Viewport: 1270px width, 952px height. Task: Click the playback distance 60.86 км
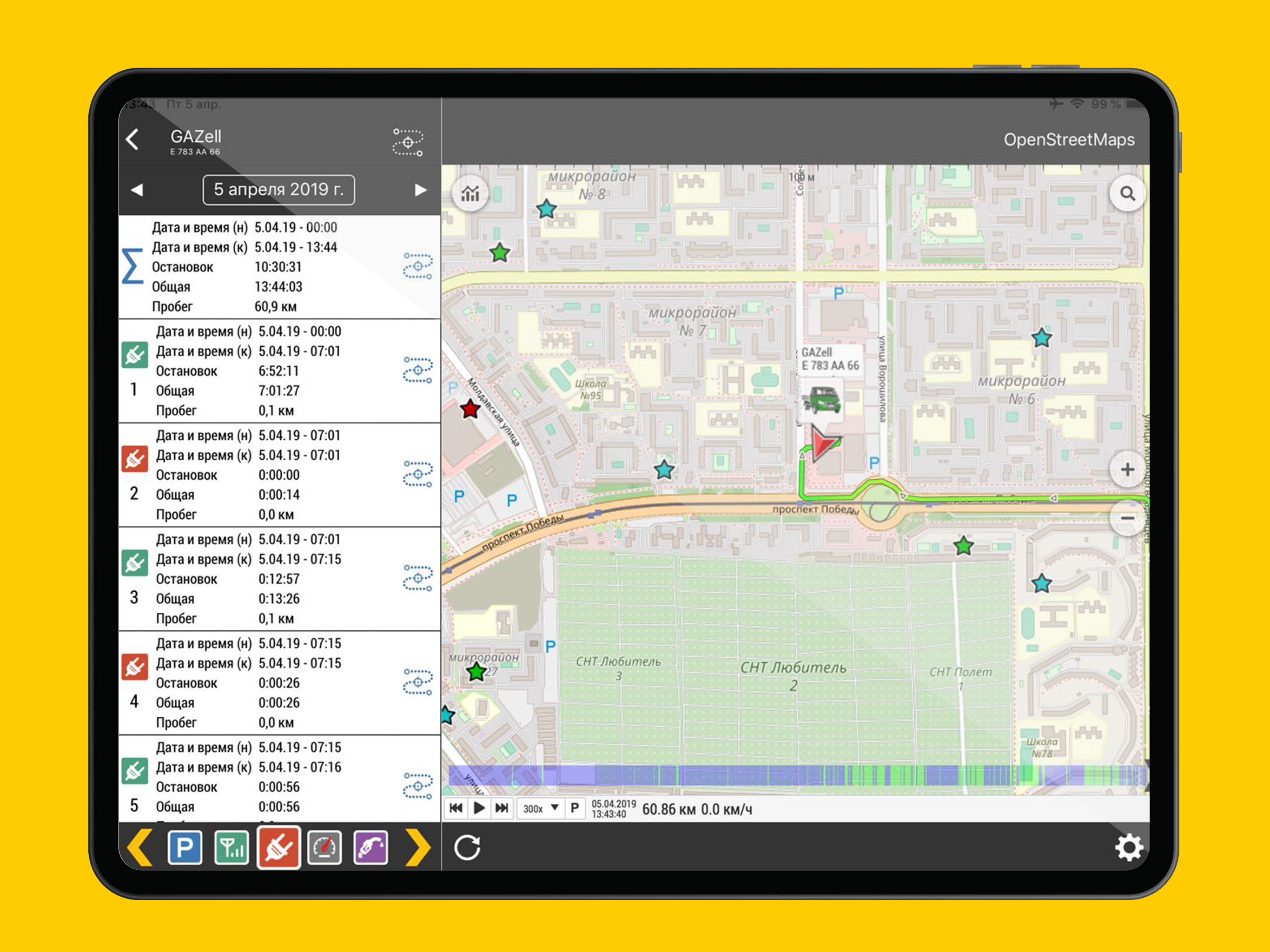click(669, 810)
